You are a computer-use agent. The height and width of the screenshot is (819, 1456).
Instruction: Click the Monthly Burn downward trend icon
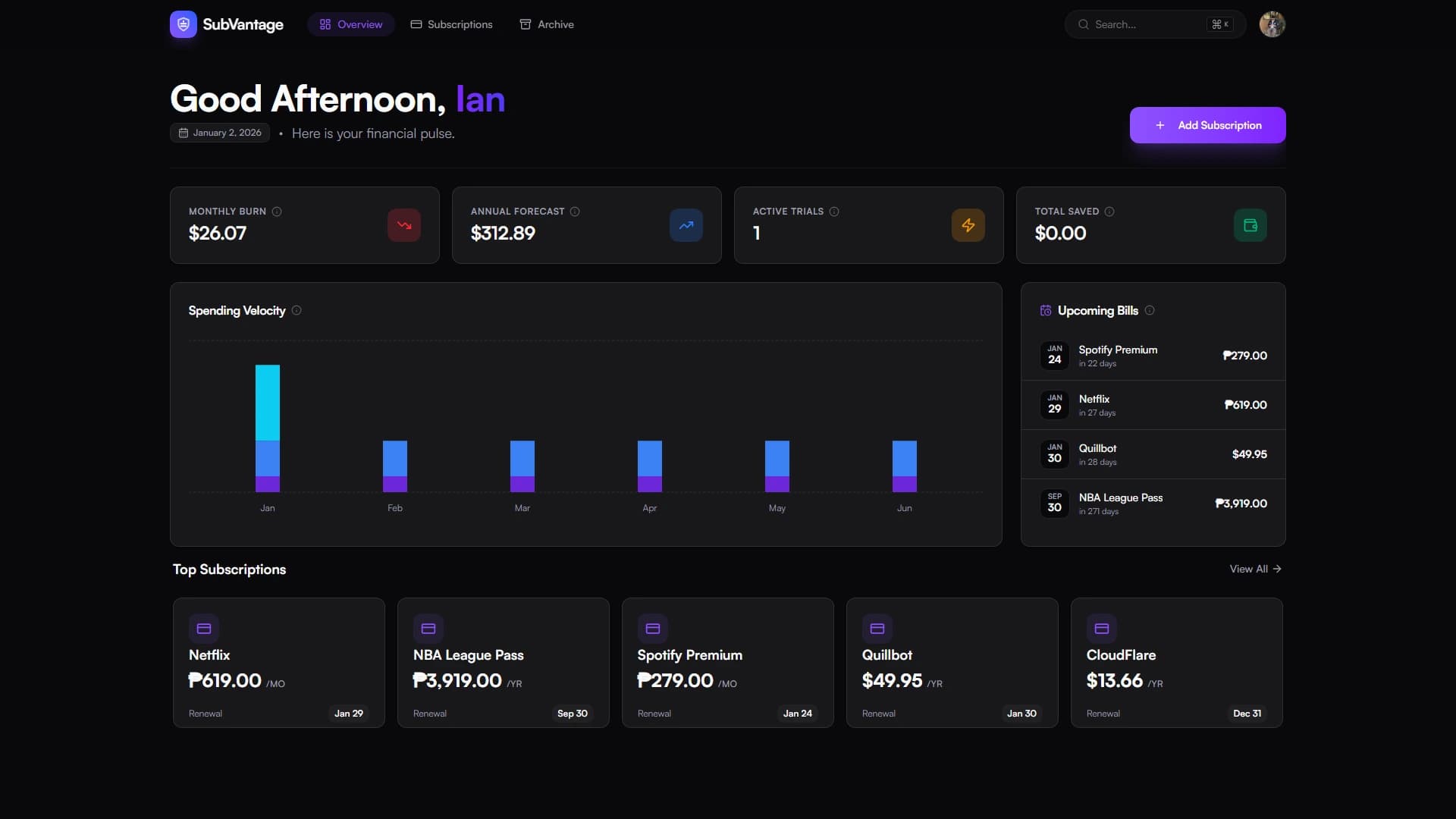pos(403,224)
